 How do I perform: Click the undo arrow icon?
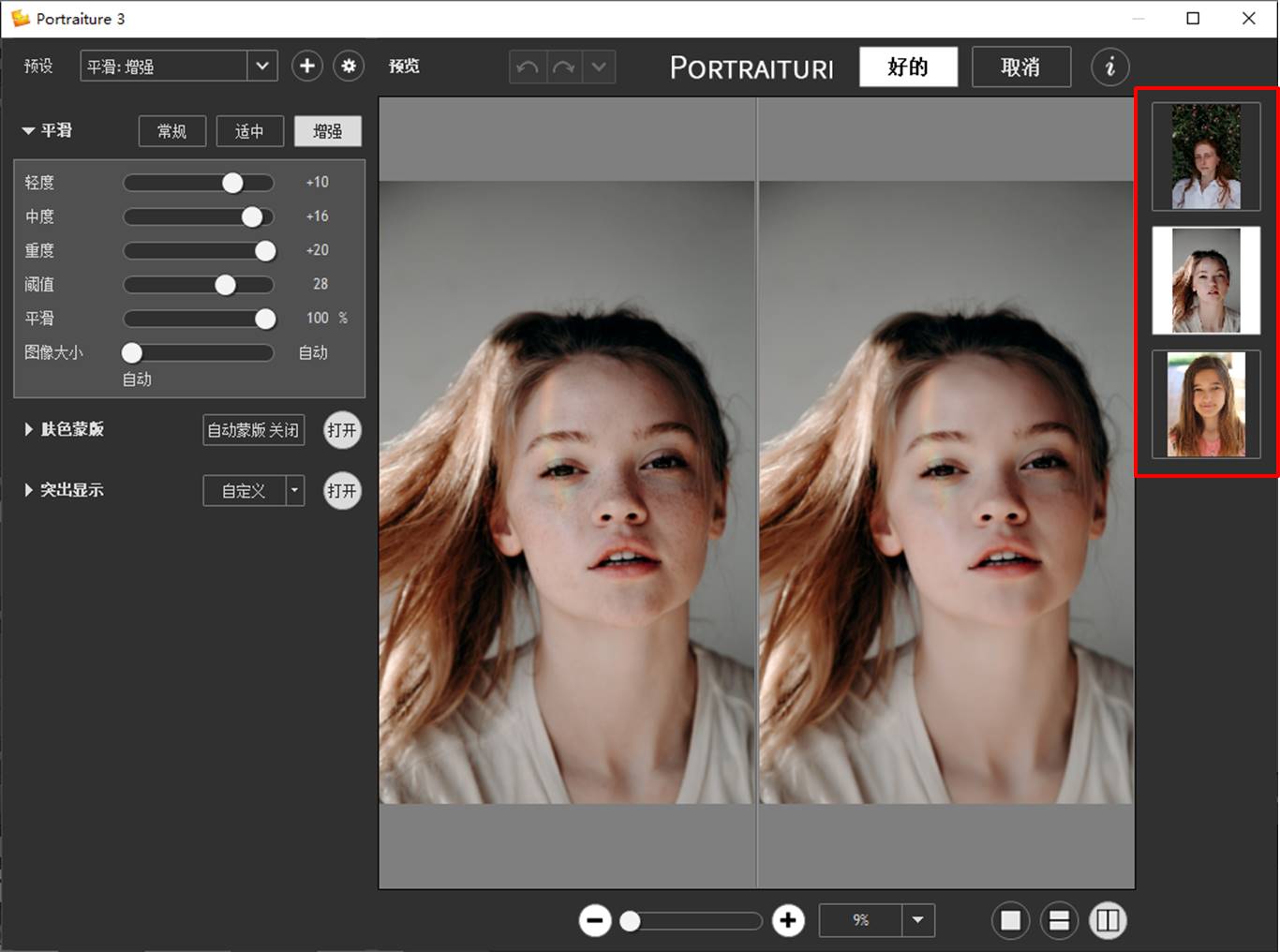point(528,67)
